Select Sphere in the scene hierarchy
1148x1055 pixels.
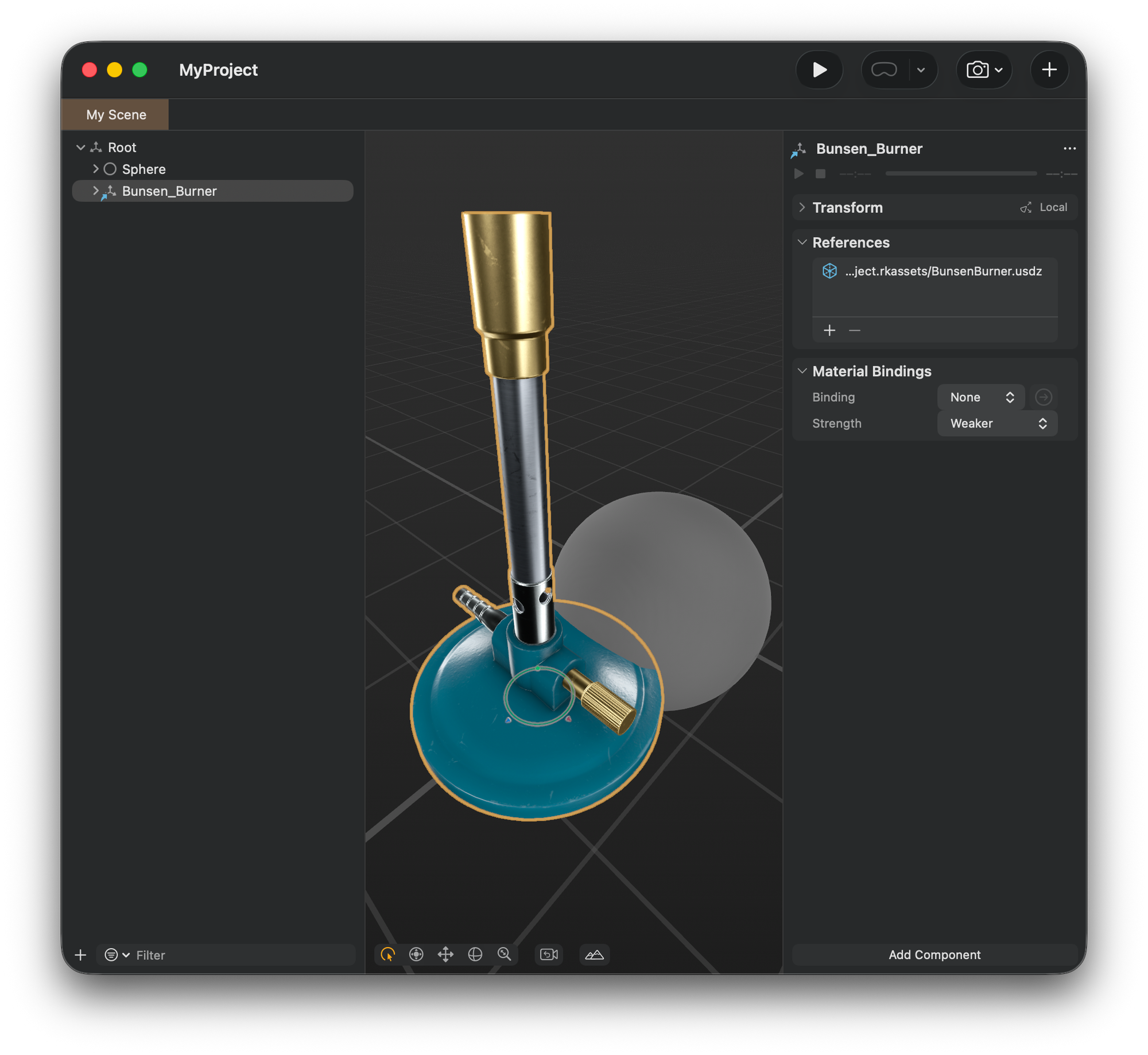(143, 169)
